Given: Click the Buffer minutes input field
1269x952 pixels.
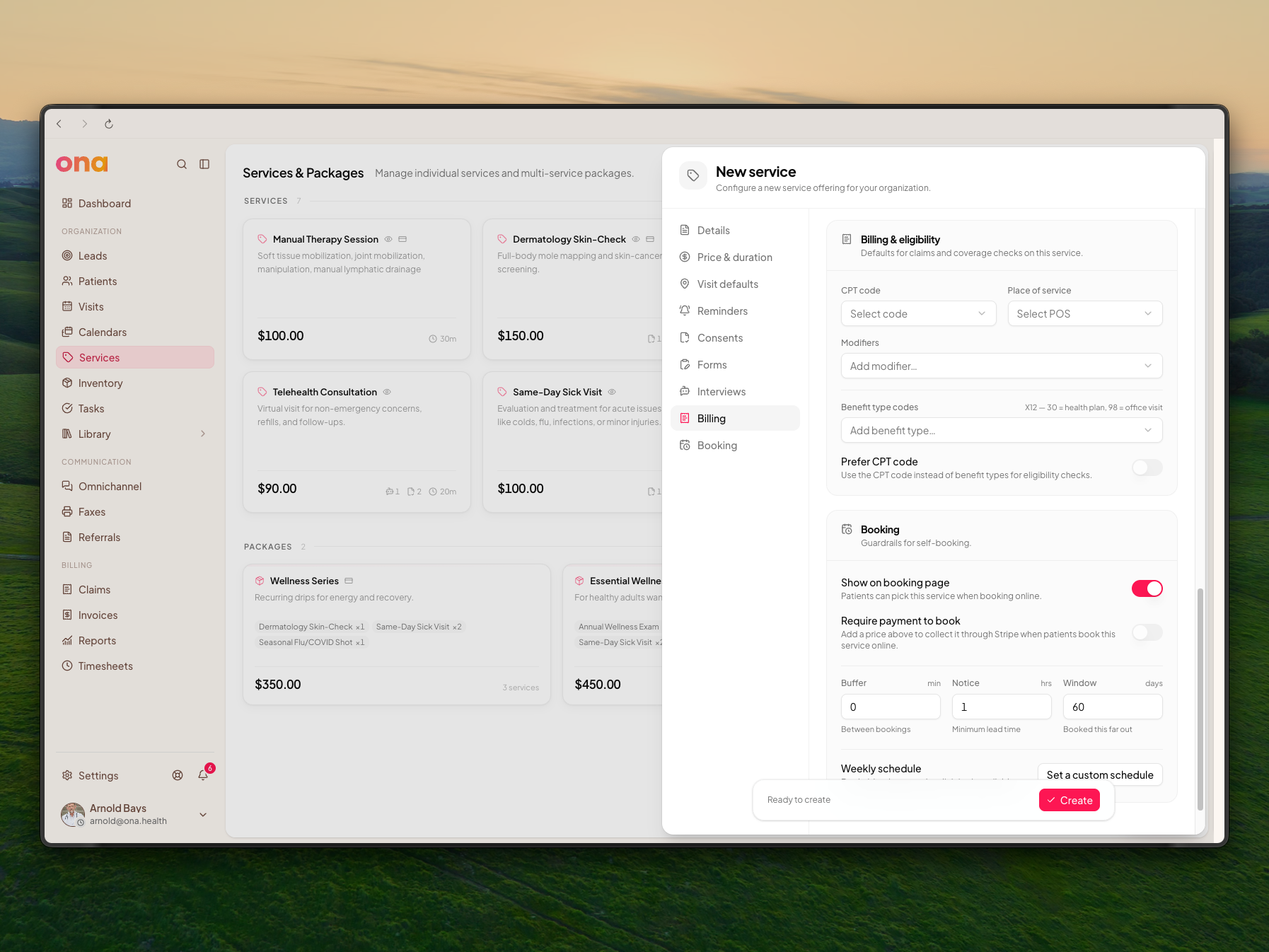Looking at the screenshot, I should point(891,707).
